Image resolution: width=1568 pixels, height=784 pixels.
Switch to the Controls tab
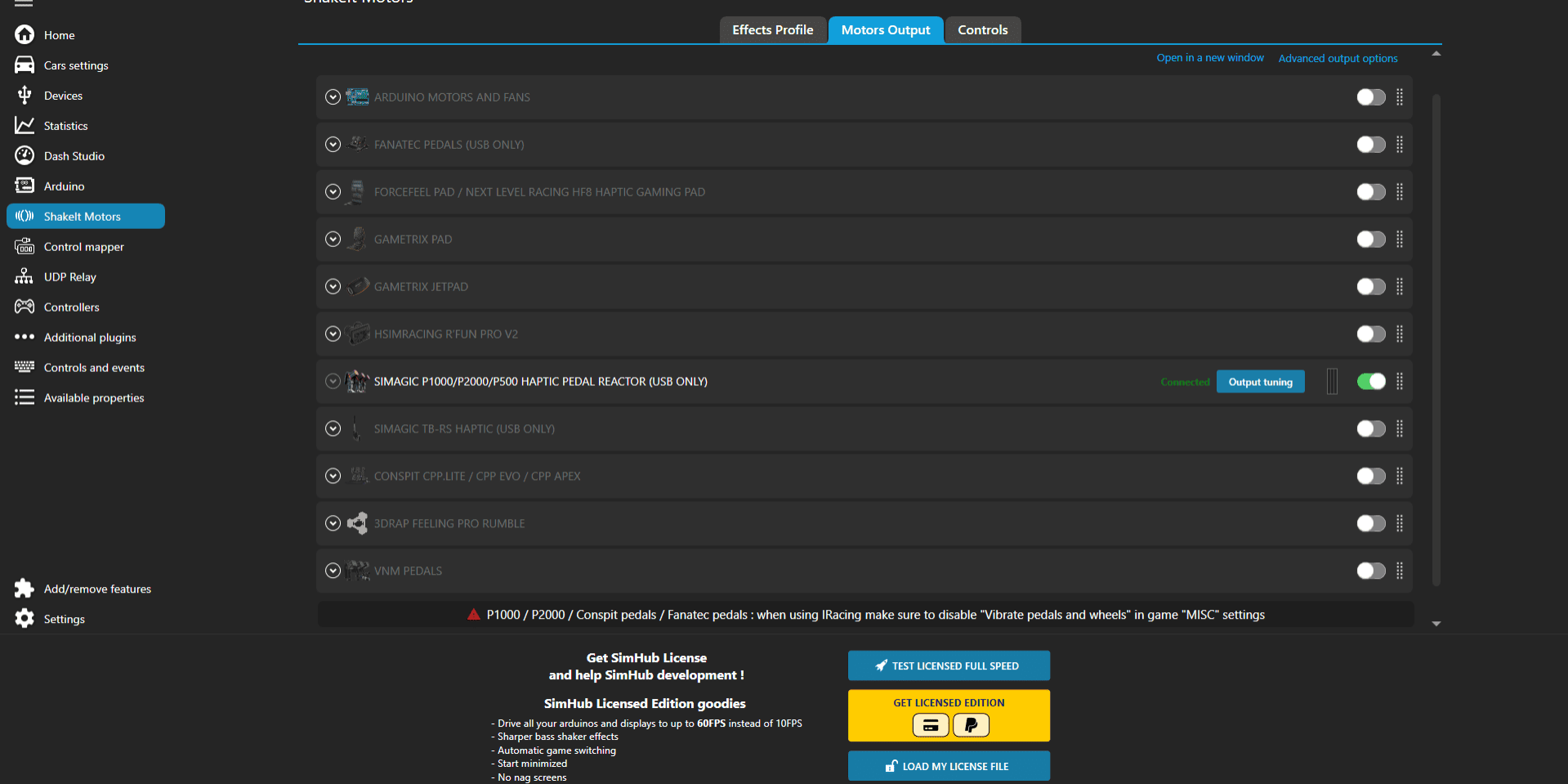982,30
